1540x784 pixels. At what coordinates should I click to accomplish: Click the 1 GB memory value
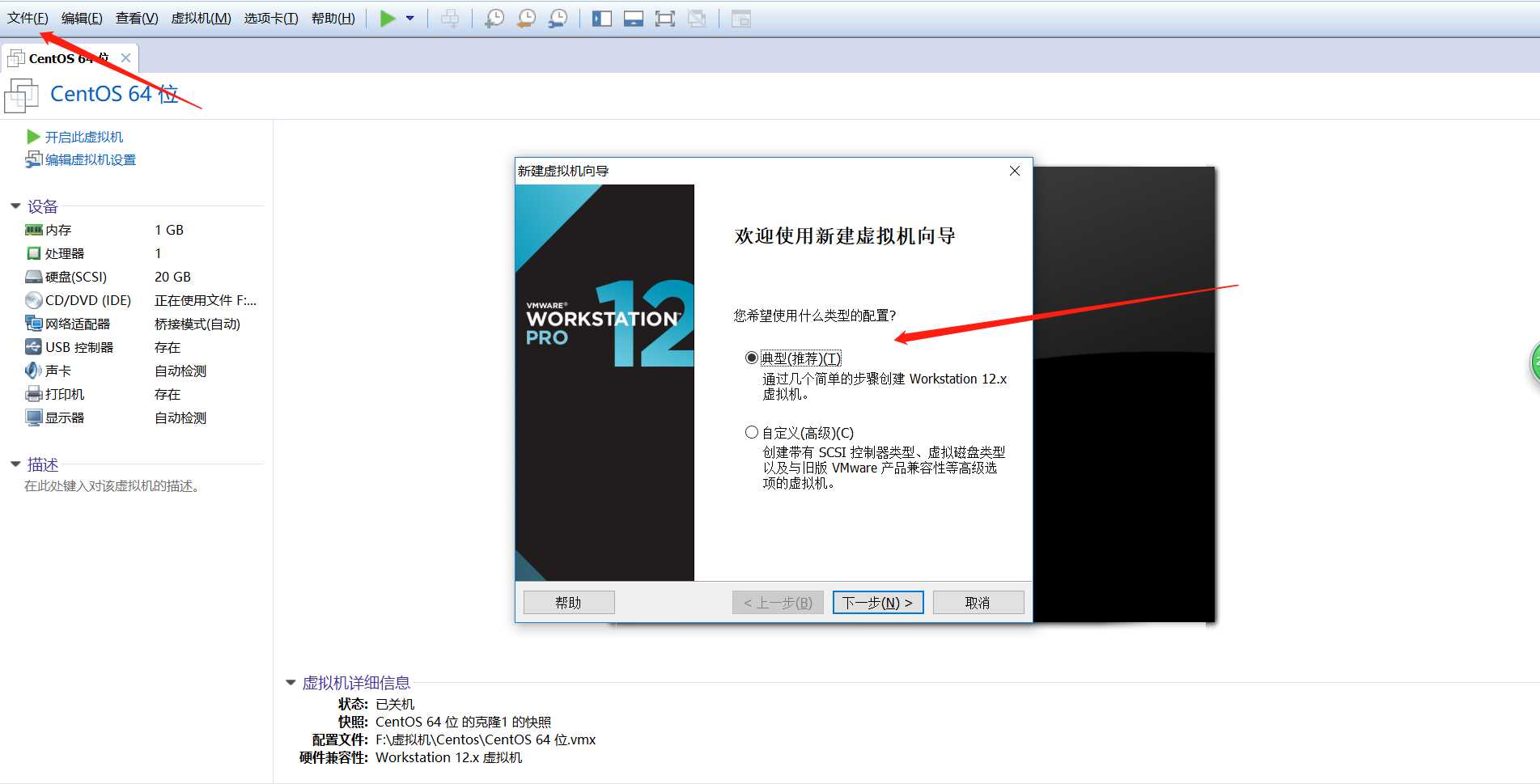169,230
